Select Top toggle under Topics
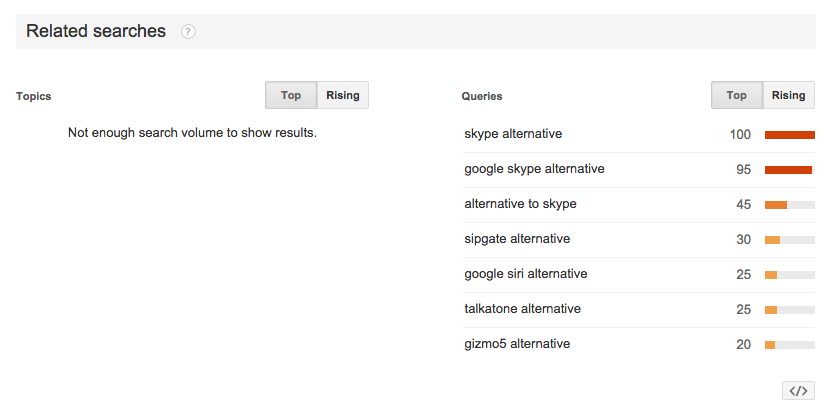This screenshot has width=831, height=420. (x=291, y=95)
